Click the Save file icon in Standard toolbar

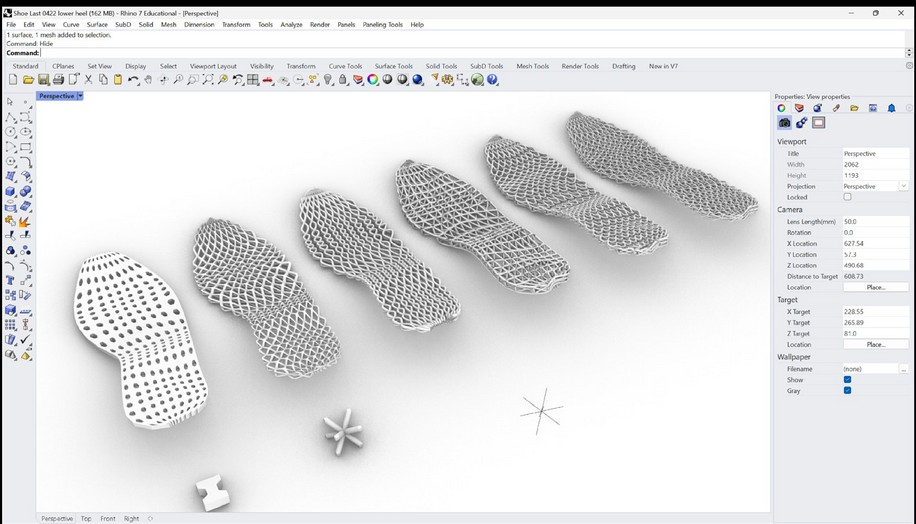pos(43,79)
